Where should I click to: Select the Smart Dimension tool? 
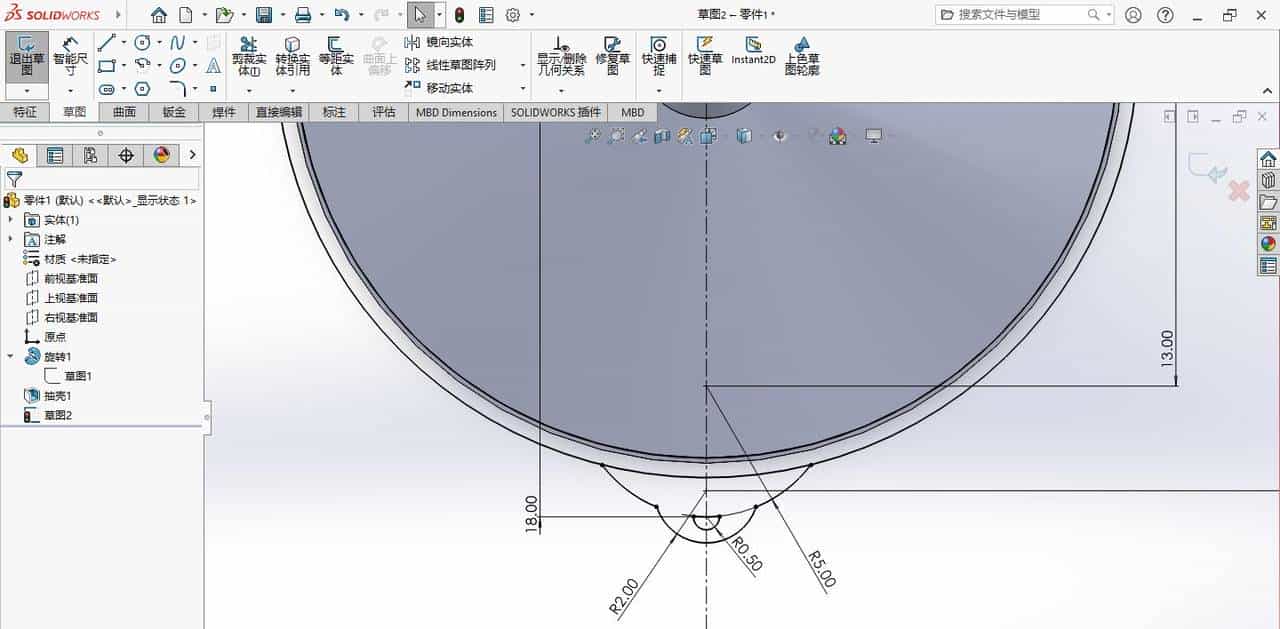68,55
